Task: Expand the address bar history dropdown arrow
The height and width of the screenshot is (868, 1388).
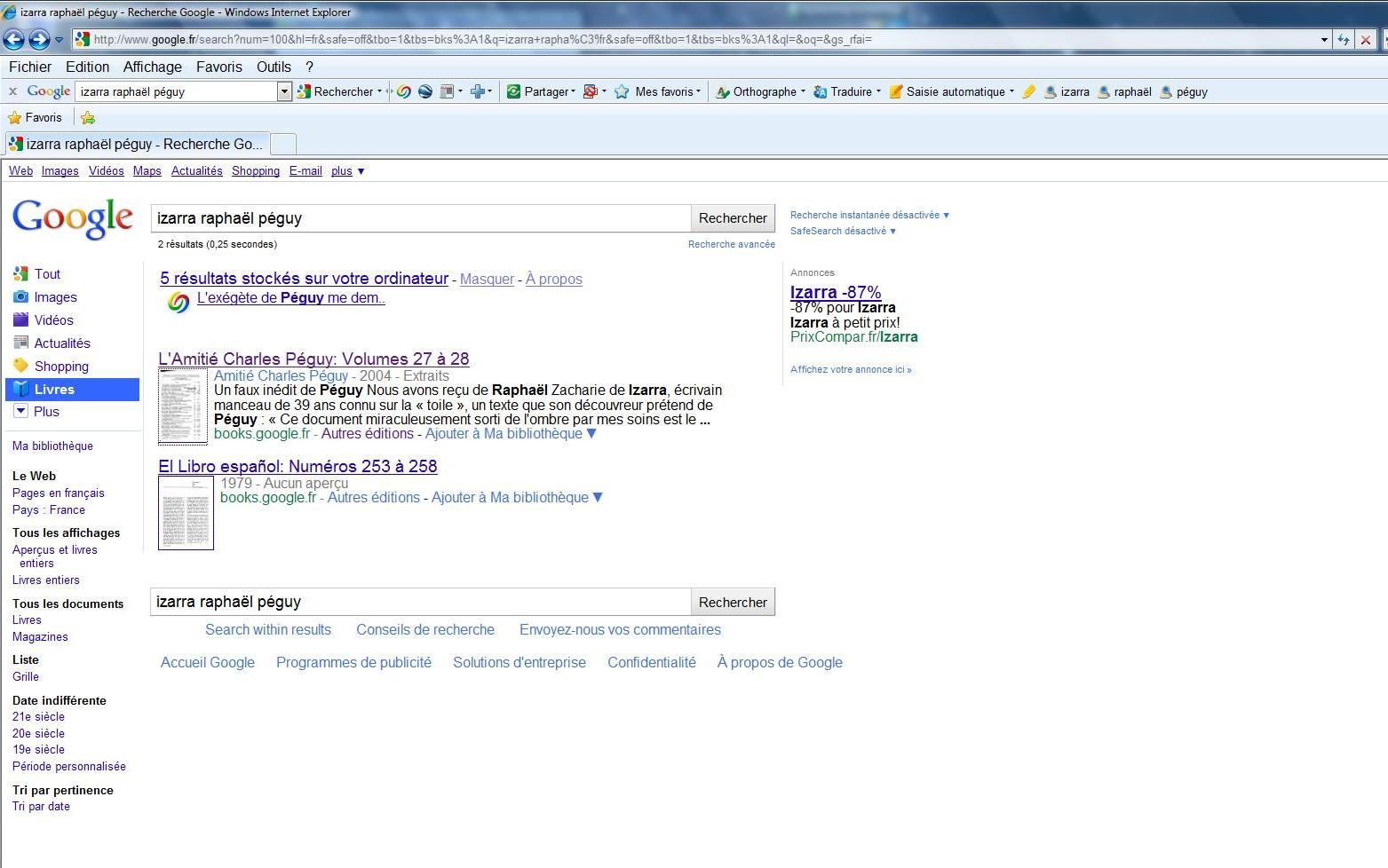Action: coord(1324,39)
